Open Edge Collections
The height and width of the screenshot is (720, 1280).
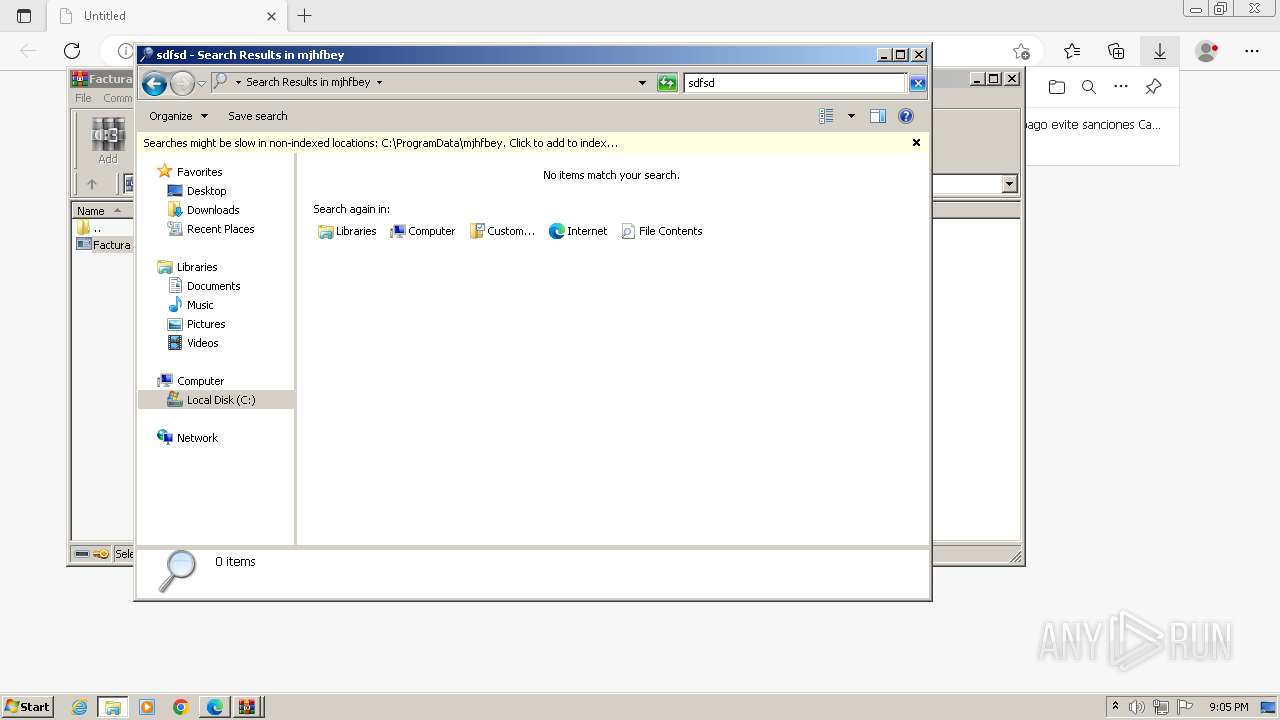tap(1116, 51)
